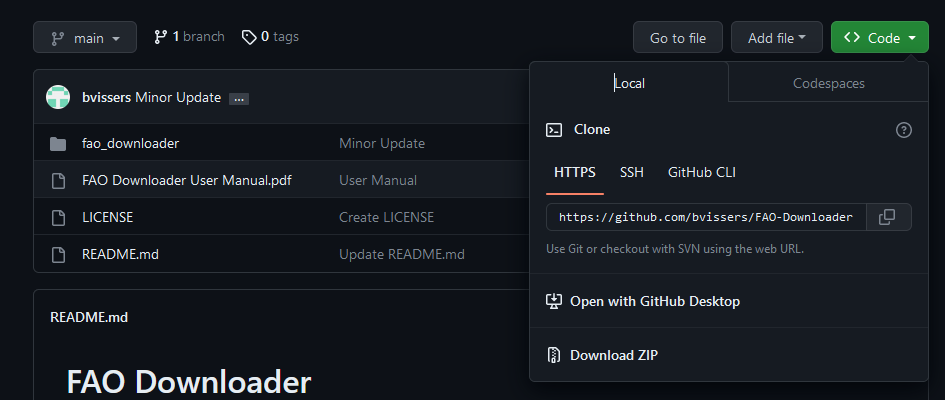Select the GitHub CLI clone option
The image size is (945, 400).
point(702,172)
